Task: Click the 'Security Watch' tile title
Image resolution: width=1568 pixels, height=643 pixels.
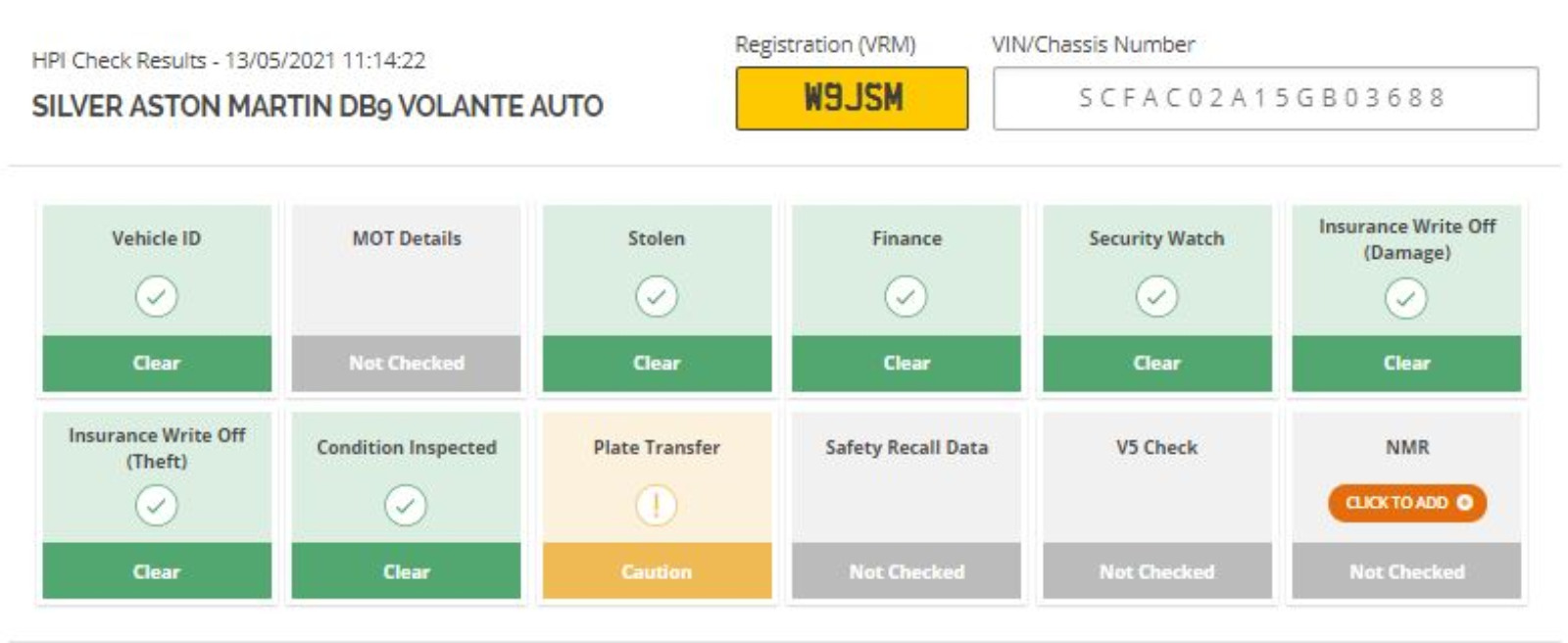Action: click(1156, 238)
